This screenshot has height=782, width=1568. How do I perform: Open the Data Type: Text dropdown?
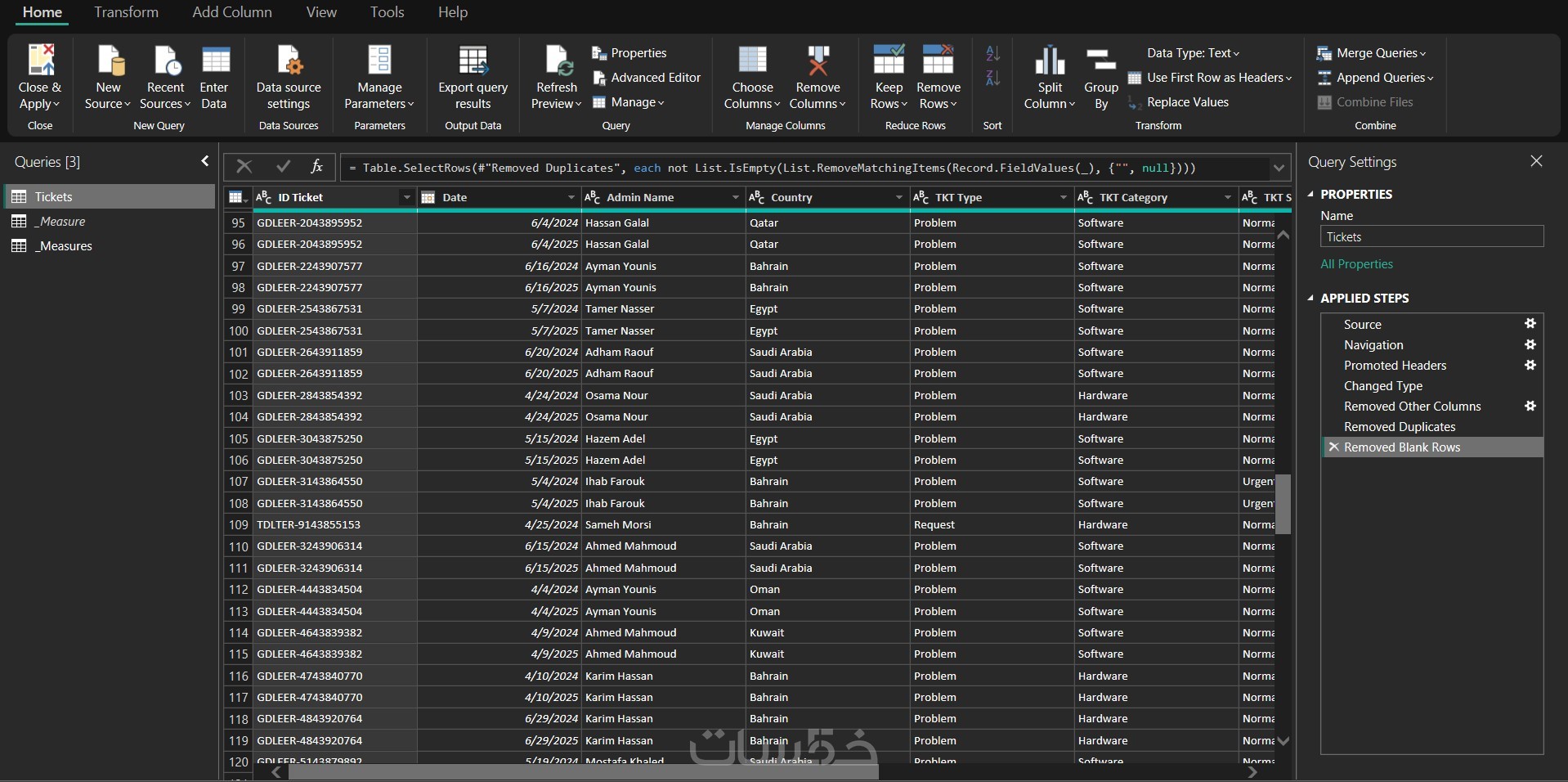(x=1193, y=53)
